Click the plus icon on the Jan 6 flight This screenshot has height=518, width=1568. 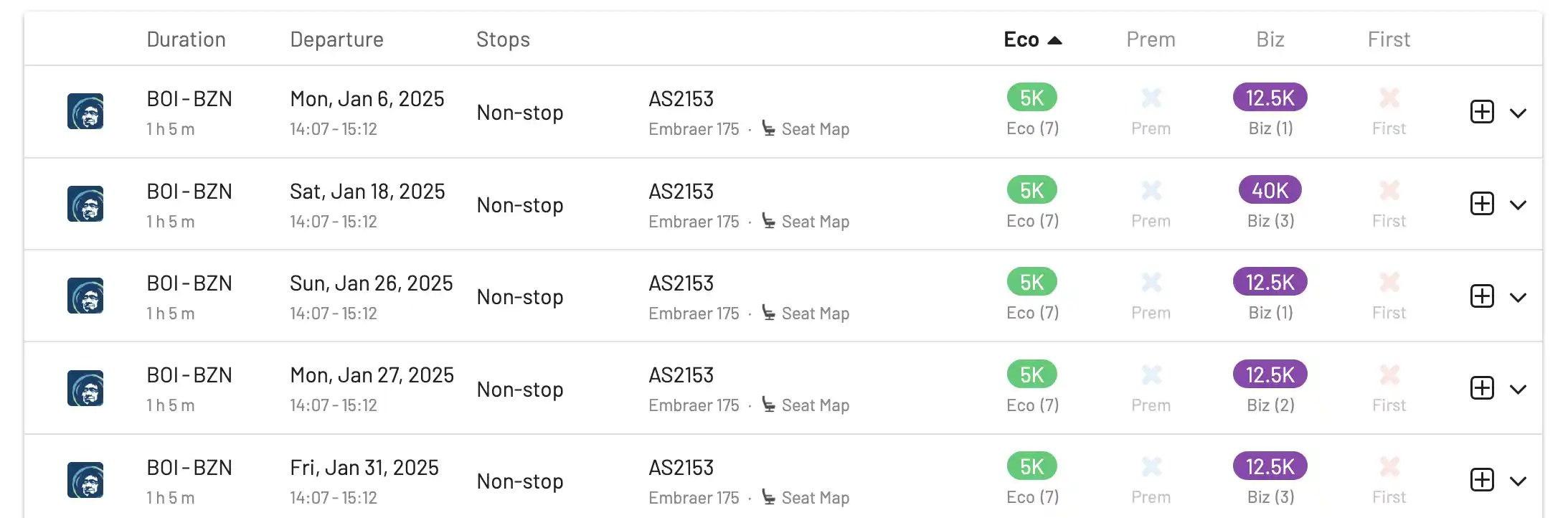click(x=1482, y=112)
